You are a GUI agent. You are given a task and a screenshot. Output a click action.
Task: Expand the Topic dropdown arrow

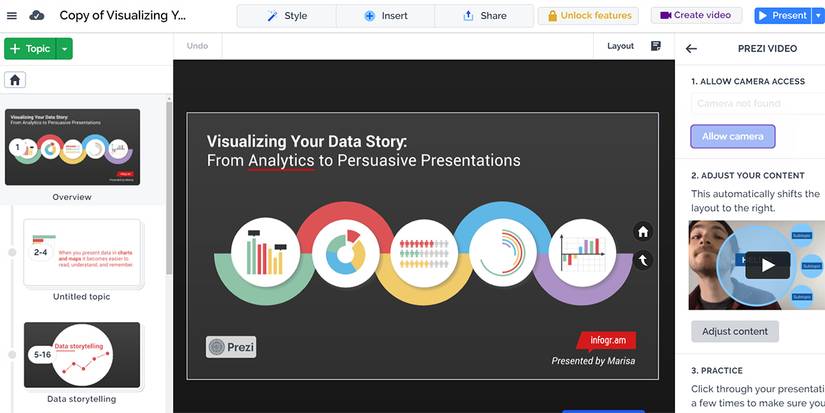pos(64,49)
